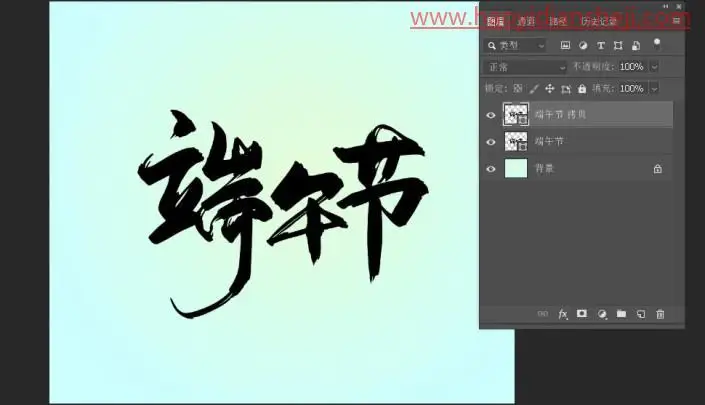
Task: Switch to the 路径 tab
Action: coord(558,21)
